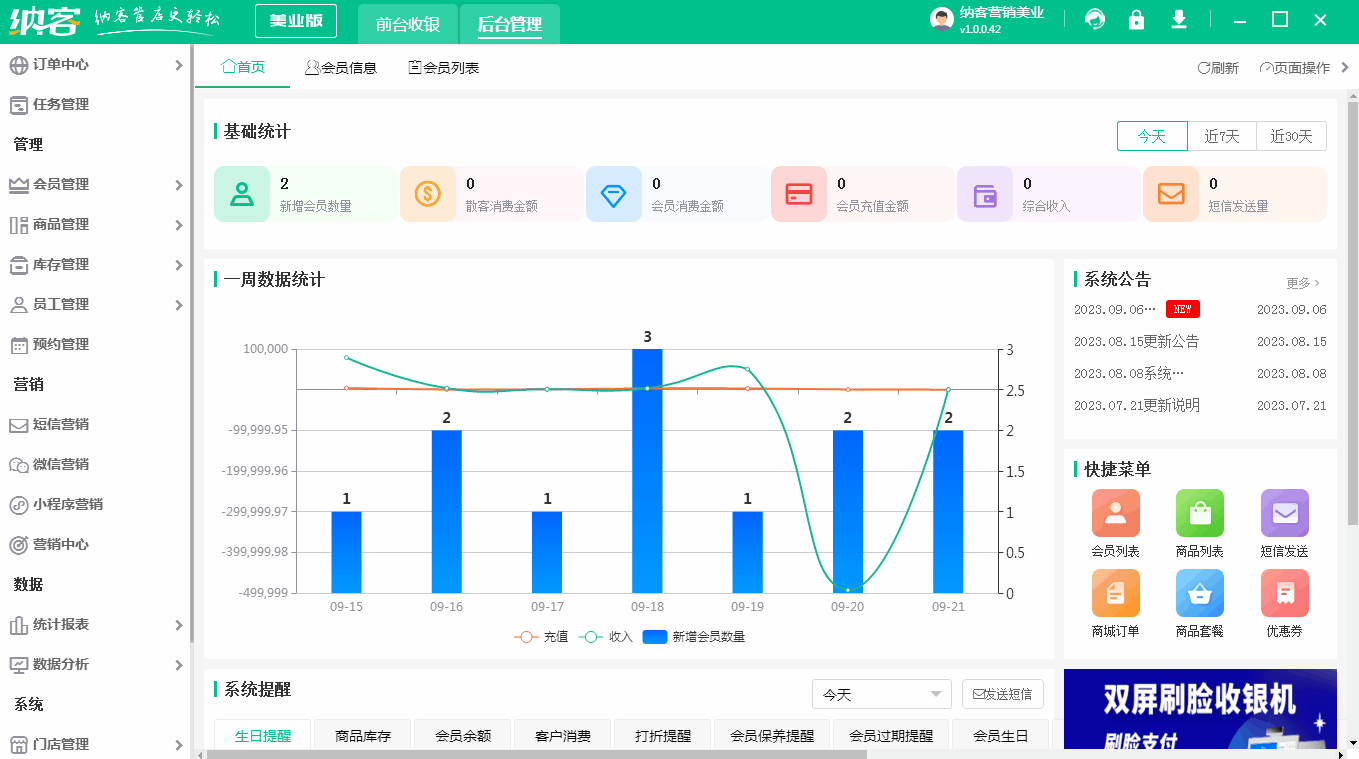Open the 商城订单 shortcut icon
The image size is (1359, 759).
(x=1115, y=593)
